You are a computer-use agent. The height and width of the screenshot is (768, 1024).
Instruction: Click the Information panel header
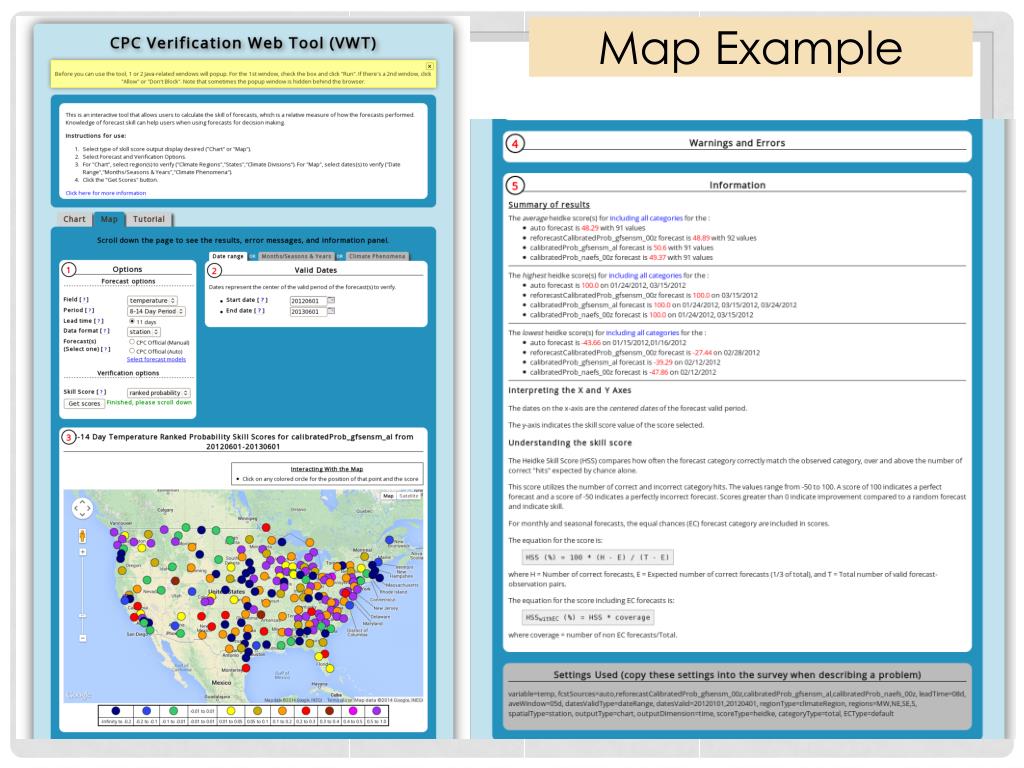point(737,185)
